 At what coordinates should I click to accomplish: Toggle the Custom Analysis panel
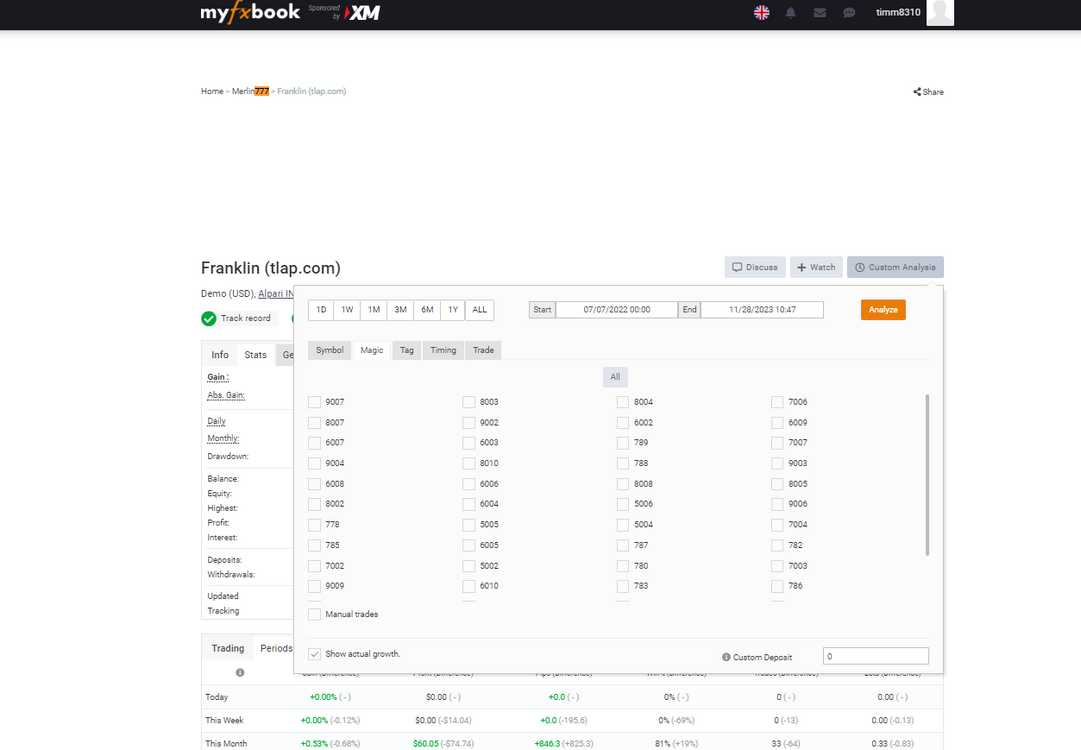(896, 267)
